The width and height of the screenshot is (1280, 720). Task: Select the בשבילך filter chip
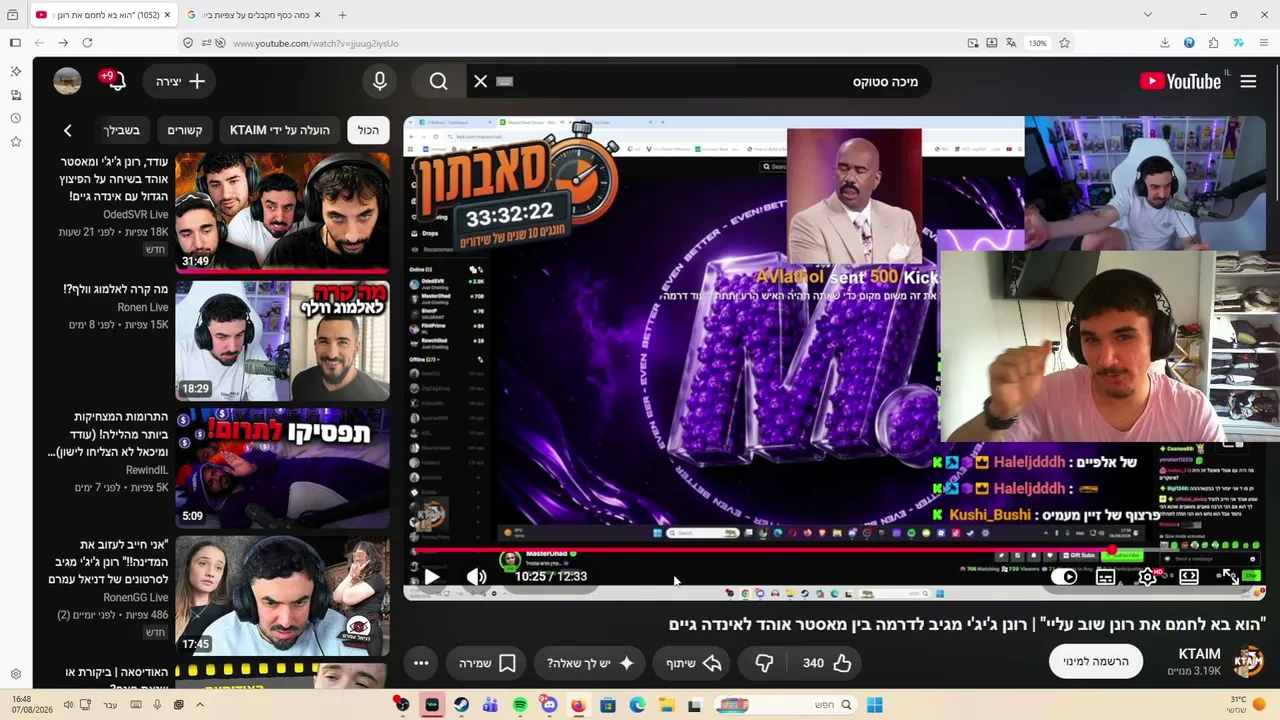121,130
